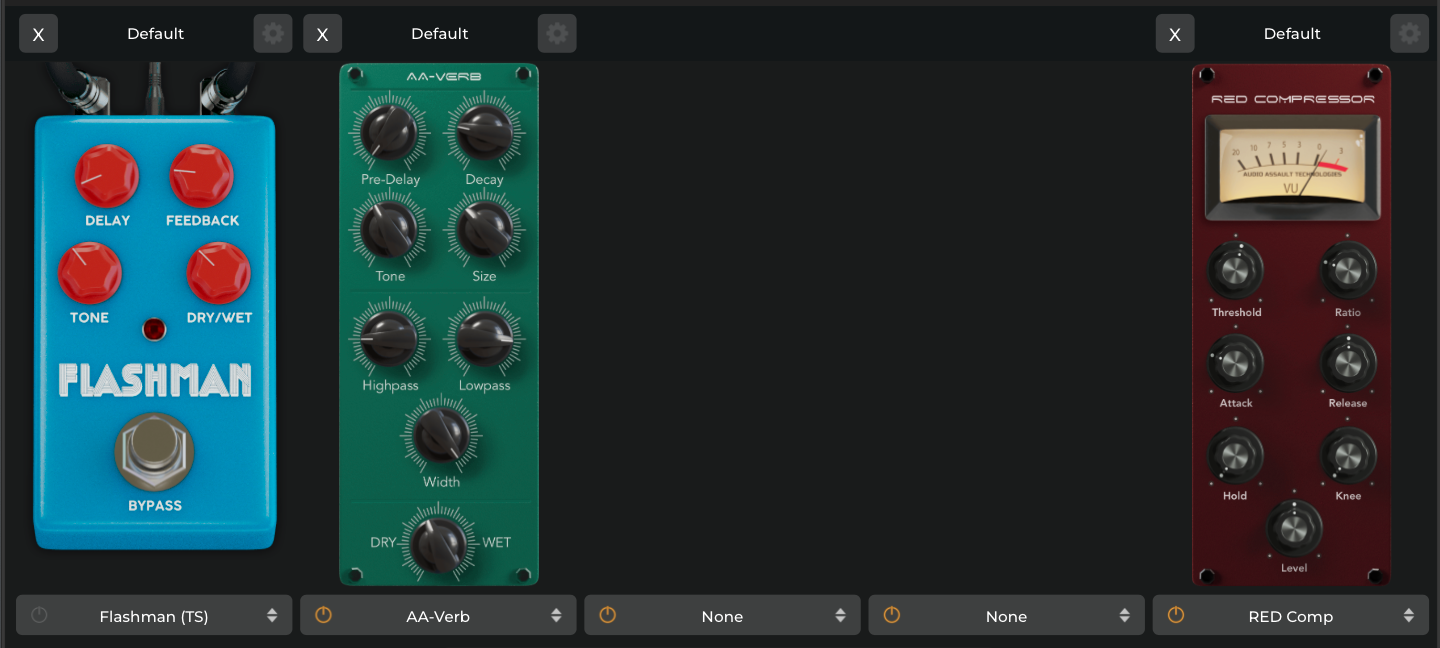Toggle power for RED Comp slot
The height and width of the screenshot is (648, 1440).
coord(1176,616)
